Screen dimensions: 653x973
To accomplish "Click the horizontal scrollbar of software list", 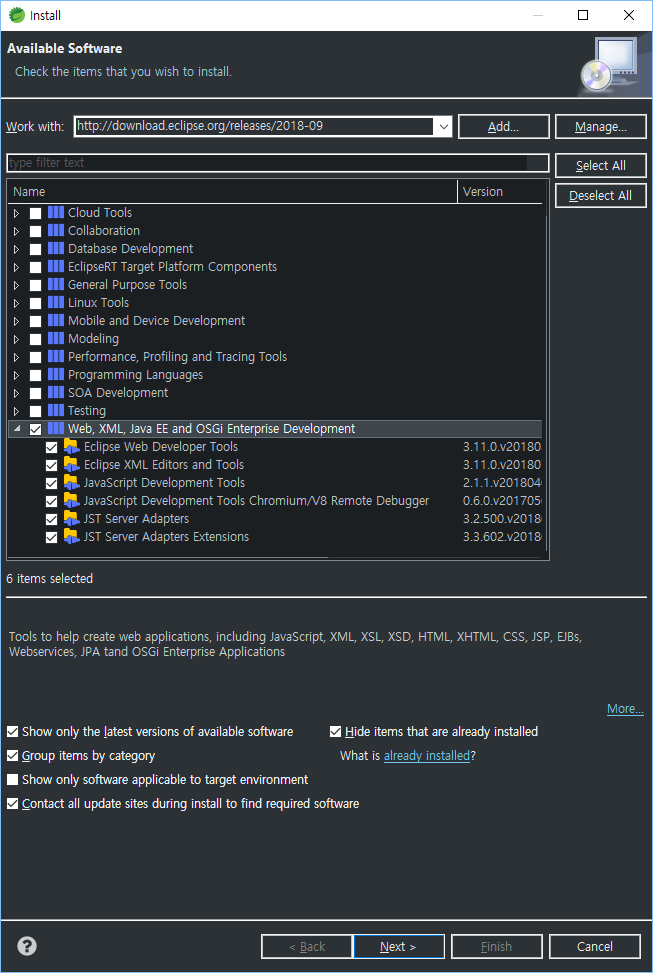I will coord(168,557).
